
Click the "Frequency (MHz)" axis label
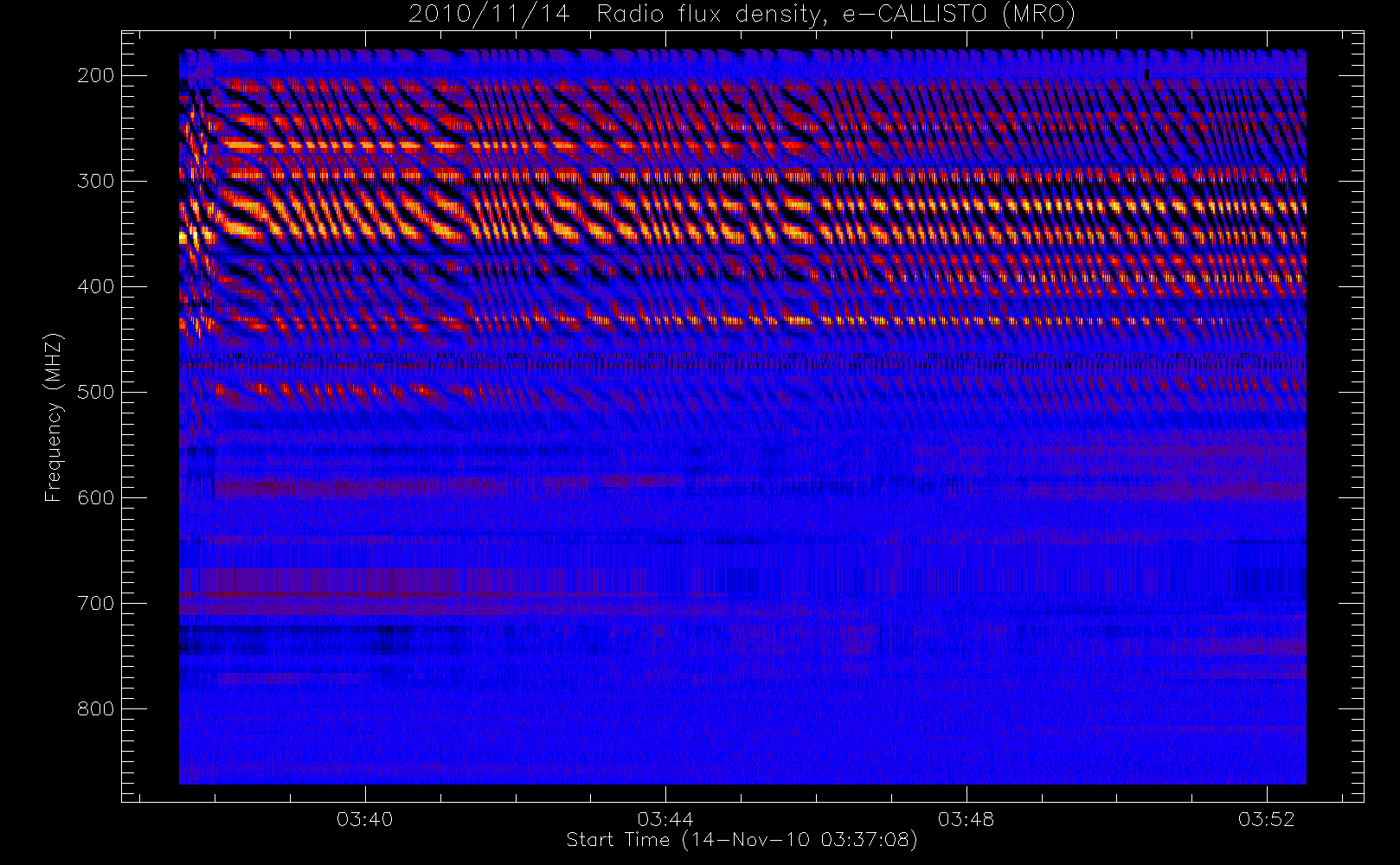click(54, 417)
